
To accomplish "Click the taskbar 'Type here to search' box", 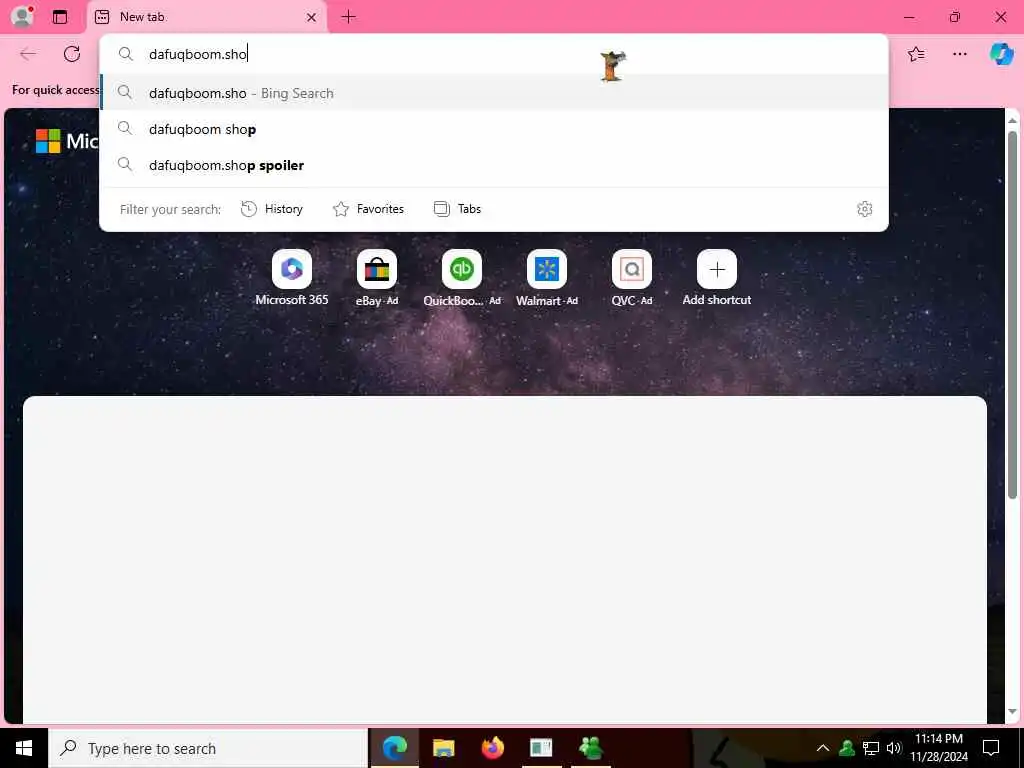I will (208, 748).
